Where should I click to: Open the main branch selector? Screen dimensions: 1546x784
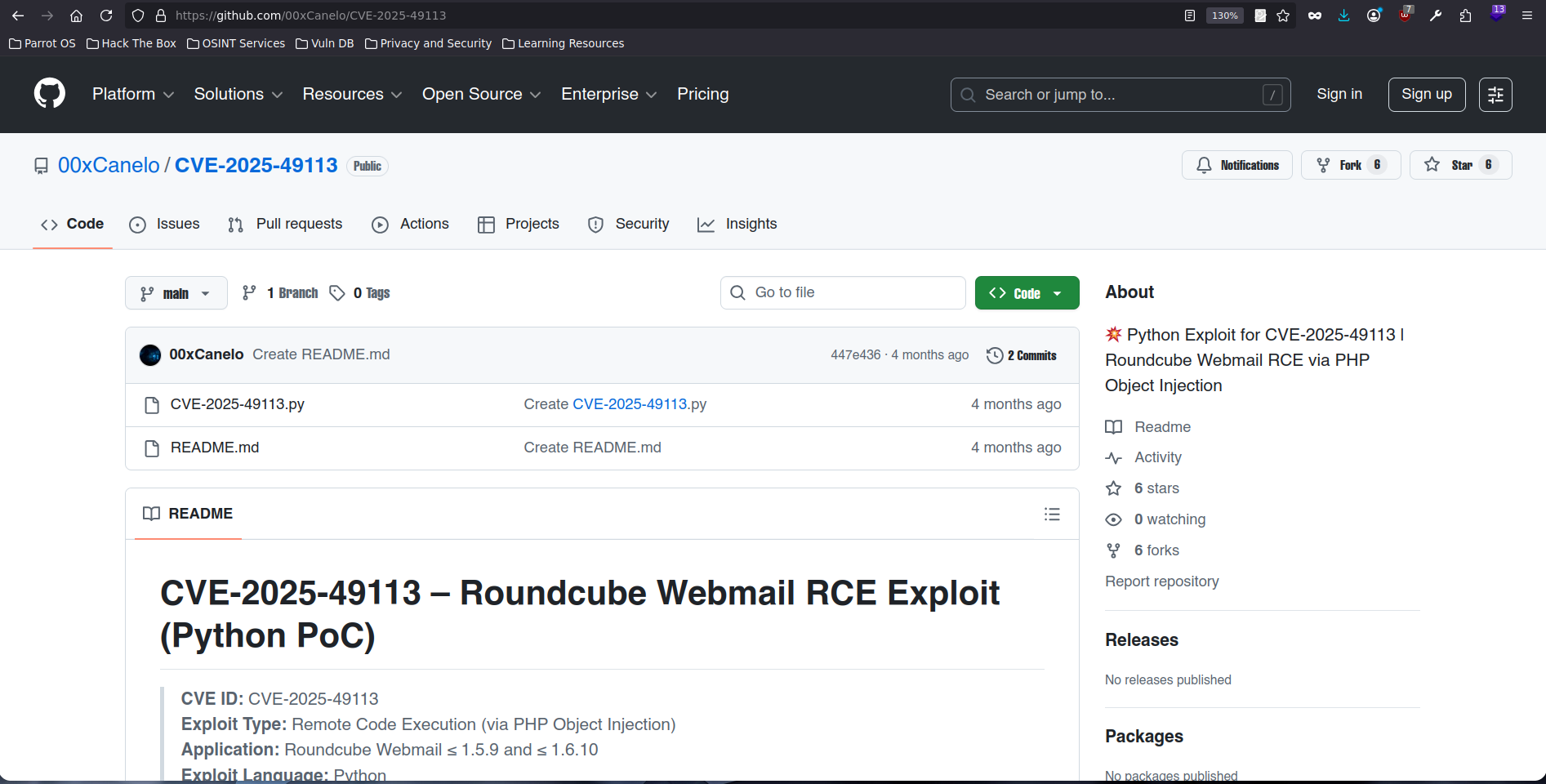[176, 293]
